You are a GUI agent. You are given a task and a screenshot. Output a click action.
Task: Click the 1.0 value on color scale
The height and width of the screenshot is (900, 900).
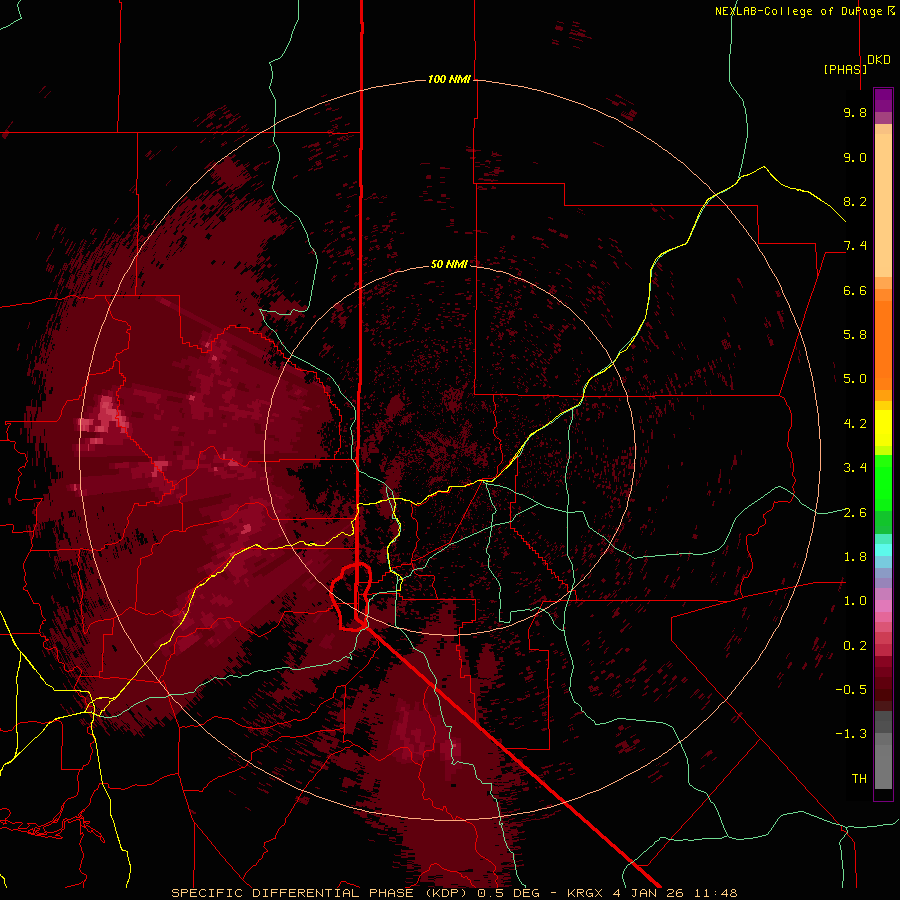pos(855,601)
